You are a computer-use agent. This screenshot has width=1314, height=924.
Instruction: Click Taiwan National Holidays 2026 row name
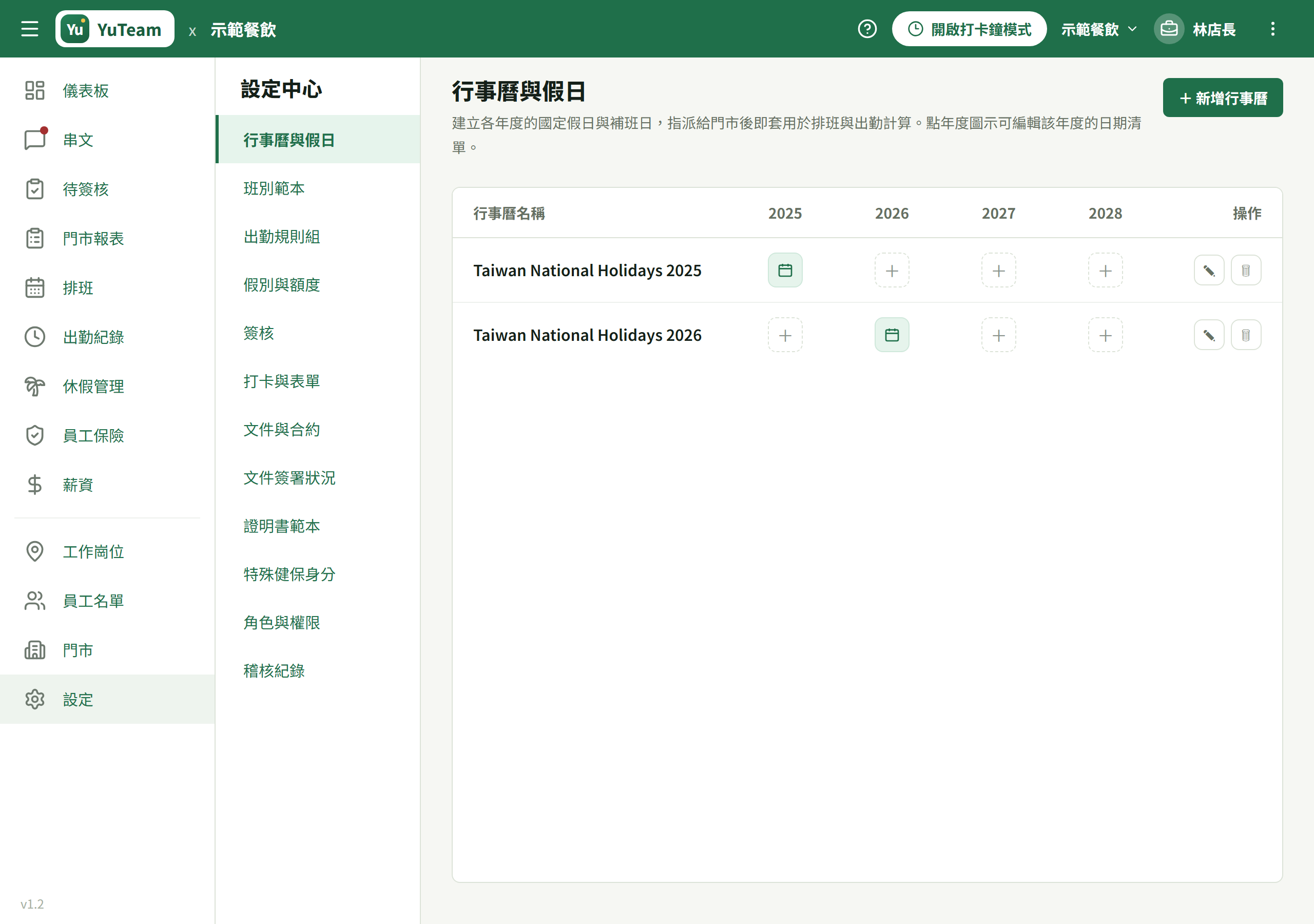click(587, 335)
